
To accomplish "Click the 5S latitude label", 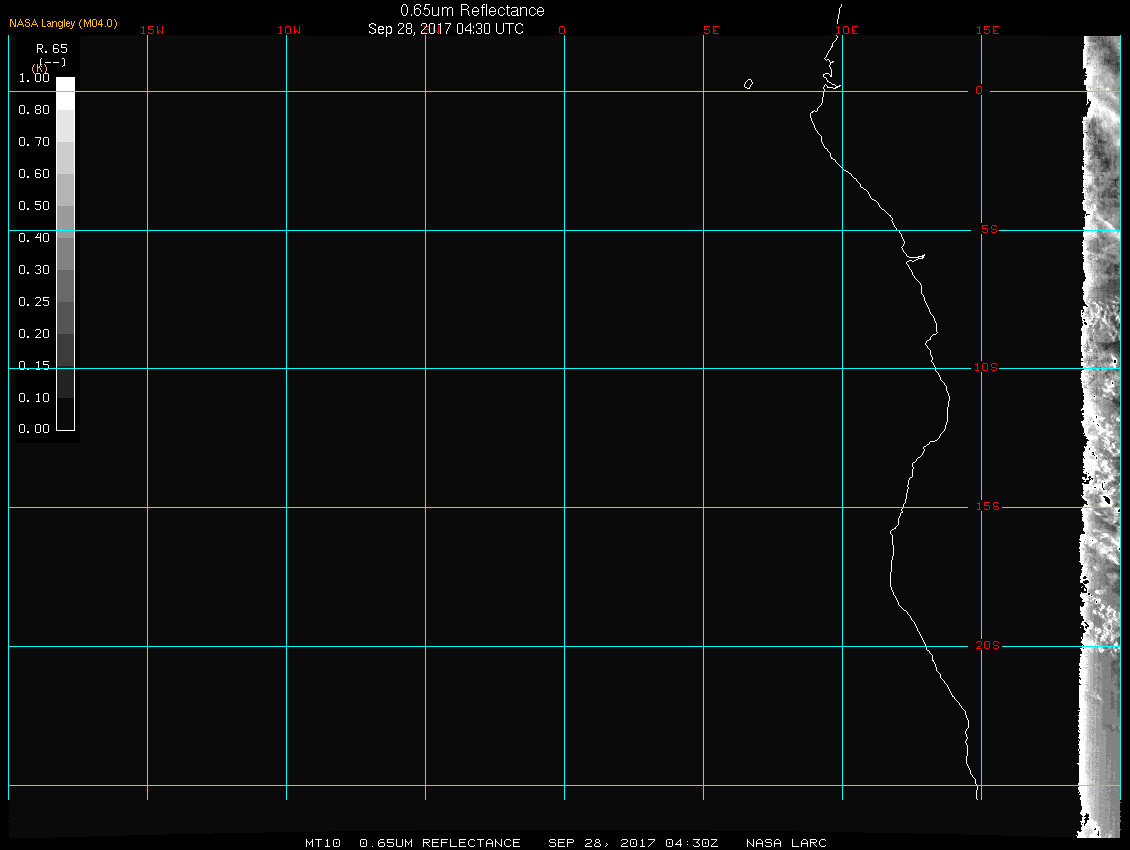I will pos(989,229).
